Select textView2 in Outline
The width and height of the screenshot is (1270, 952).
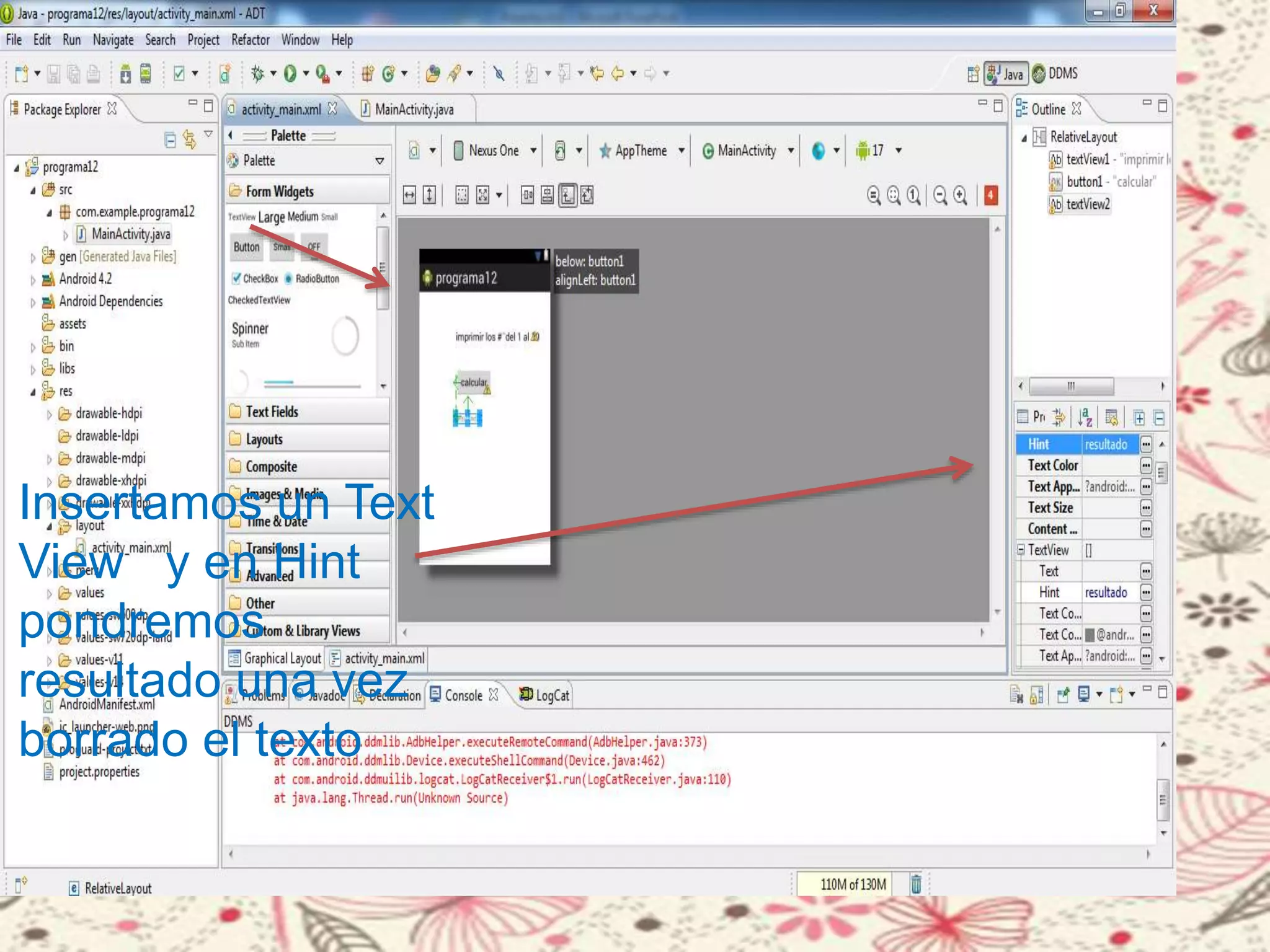(1080, 204)
